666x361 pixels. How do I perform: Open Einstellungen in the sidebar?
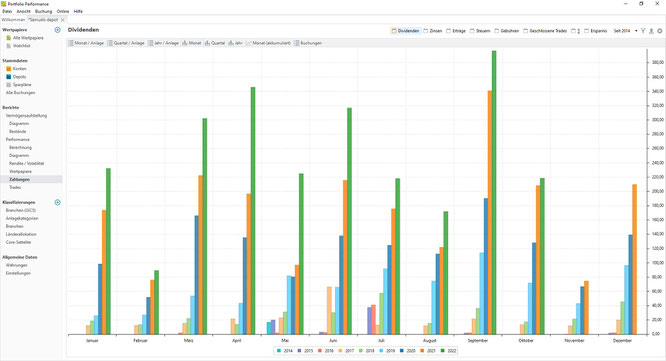tap(18, 273)
